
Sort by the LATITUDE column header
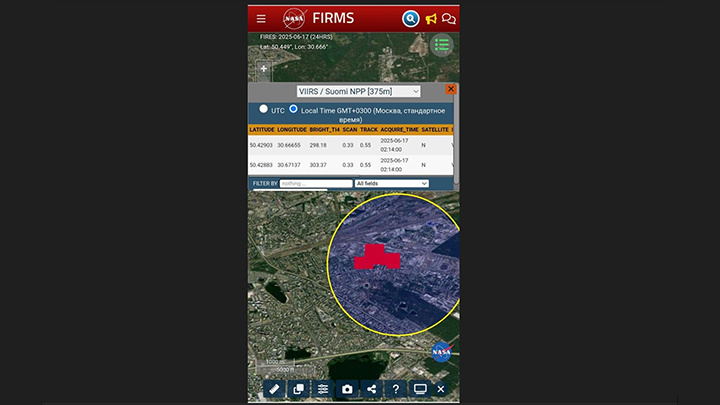click(262, 129)
